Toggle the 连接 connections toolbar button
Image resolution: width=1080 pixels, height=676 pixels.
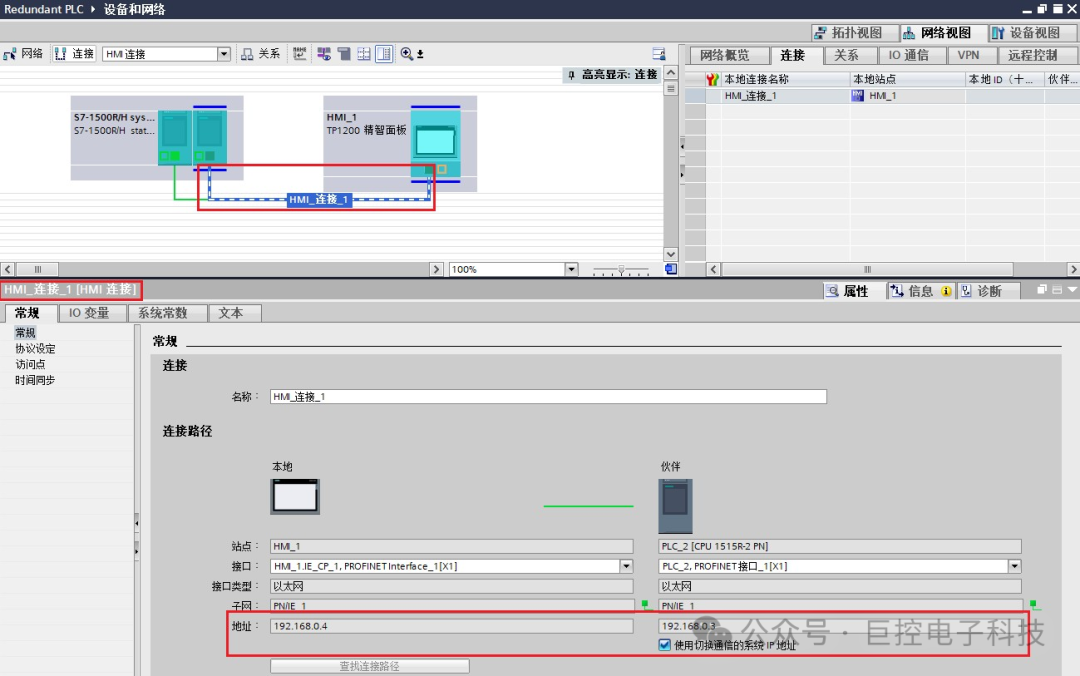click(x=74, y=54)
